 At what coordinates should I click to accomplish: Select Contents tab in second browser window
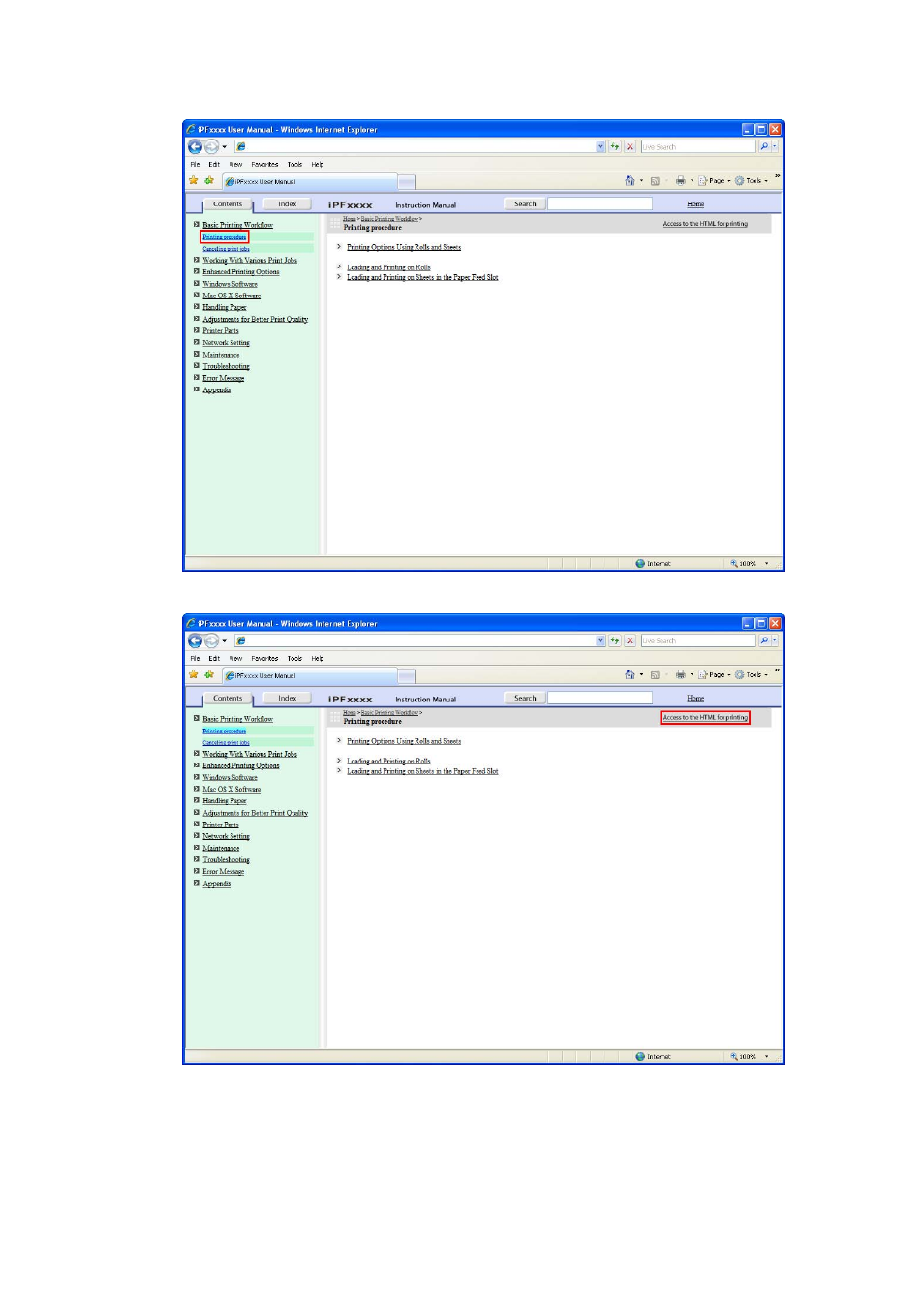pyautogui.click(x=228, y=699)
